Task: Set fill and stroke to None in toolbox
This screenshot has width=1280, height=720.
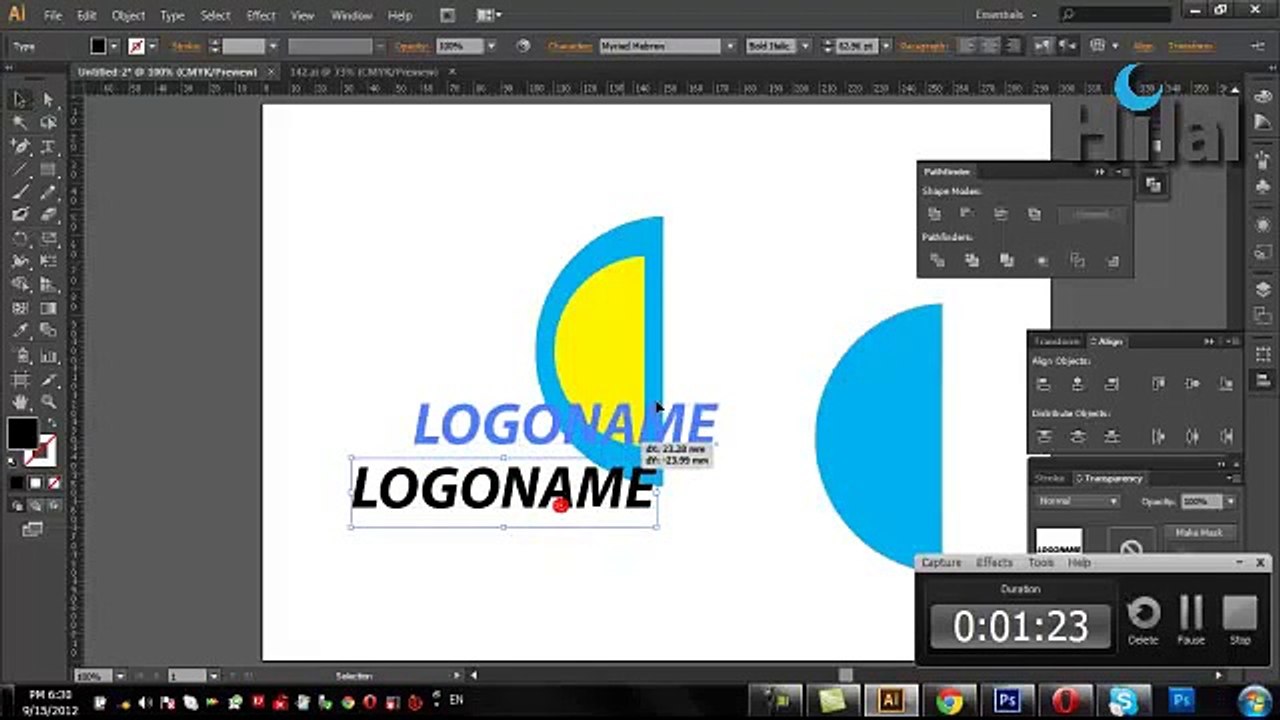Action: click(53, 483)
